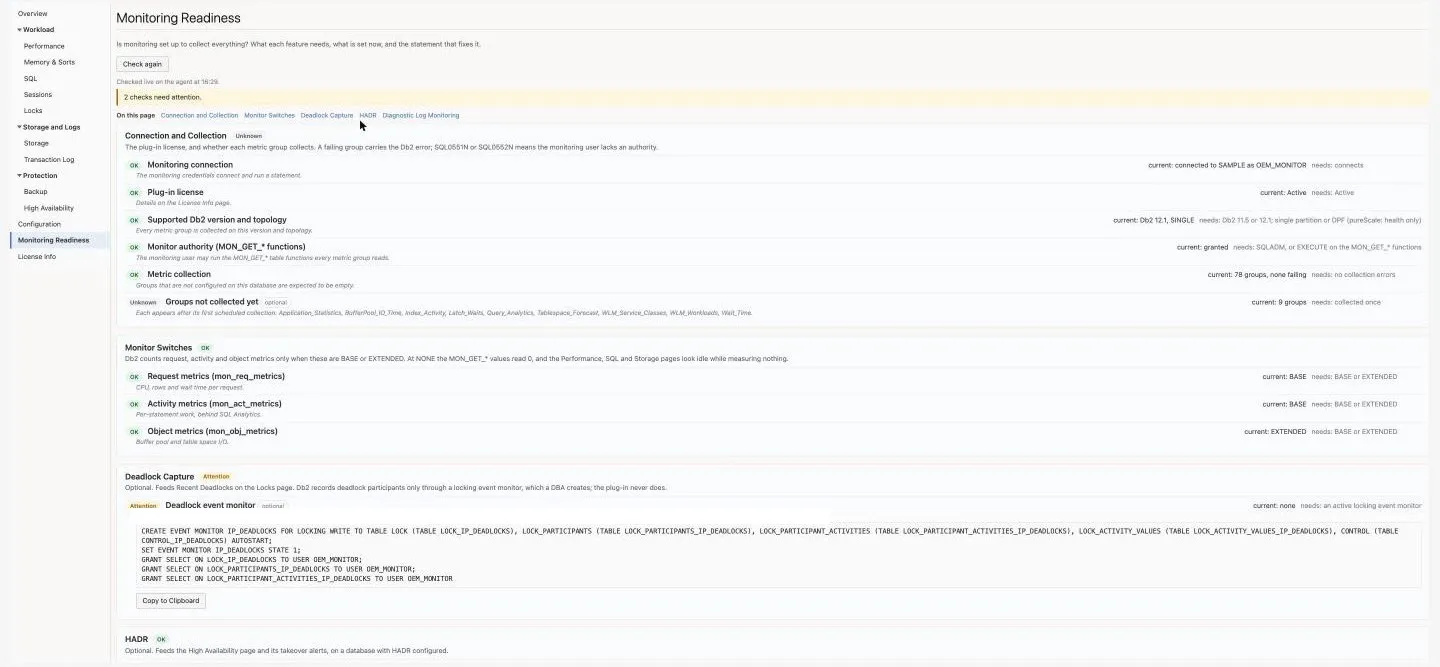
Task: Click OK badge beside Object metrics
Action: (x=134, y=432)
